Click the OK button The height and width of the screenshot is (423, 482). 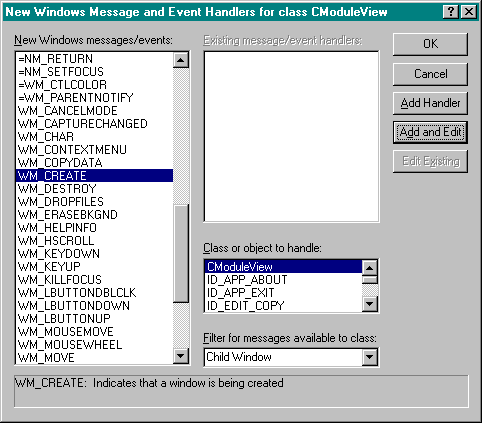click(430, 44)
